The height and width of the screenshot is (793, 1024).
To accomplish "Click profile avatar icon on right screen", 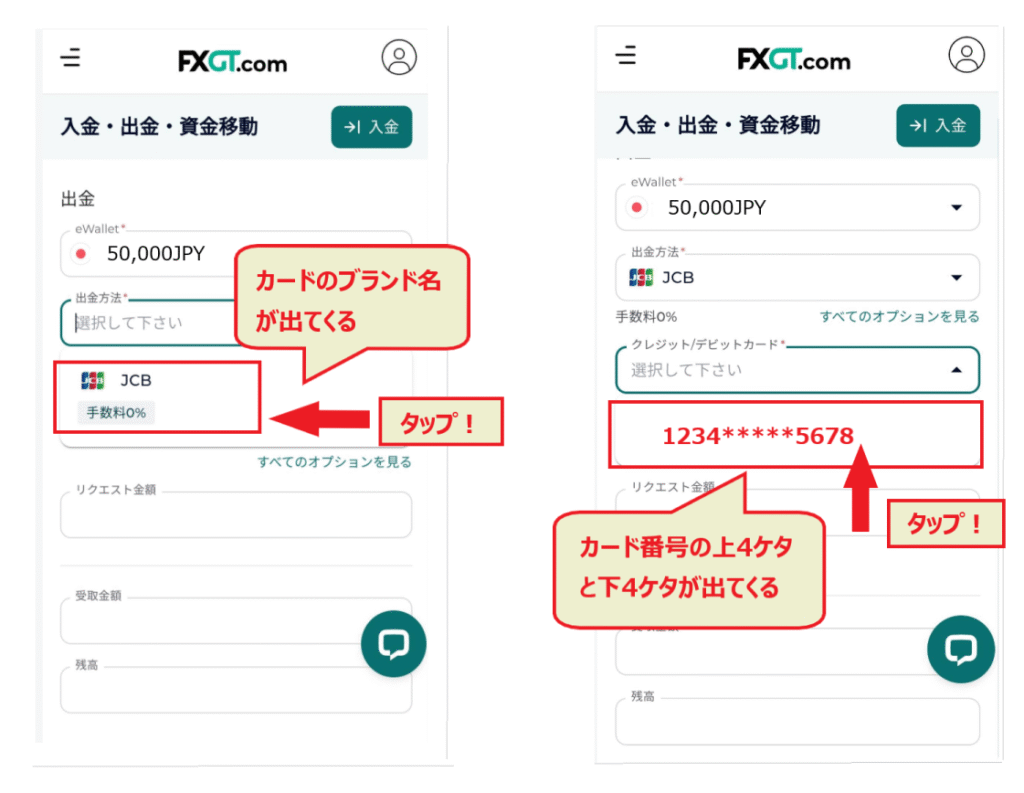I will [x=967, y=54].
